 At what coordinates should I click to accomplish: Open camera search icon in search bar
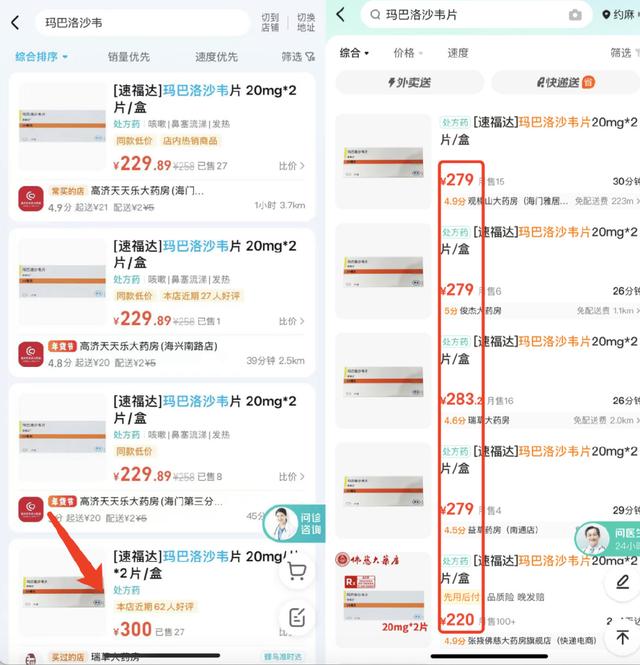(x=575, y=15)
